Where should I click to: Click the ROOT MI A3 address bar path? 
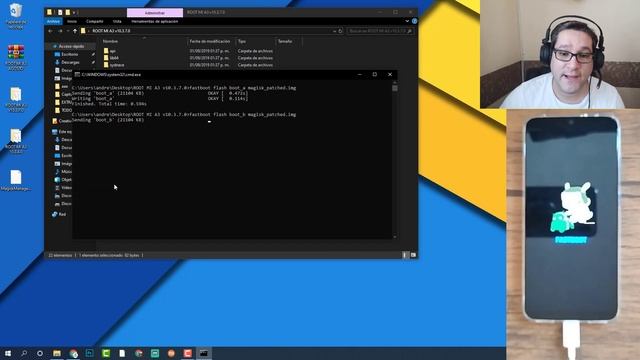point(111,31)
